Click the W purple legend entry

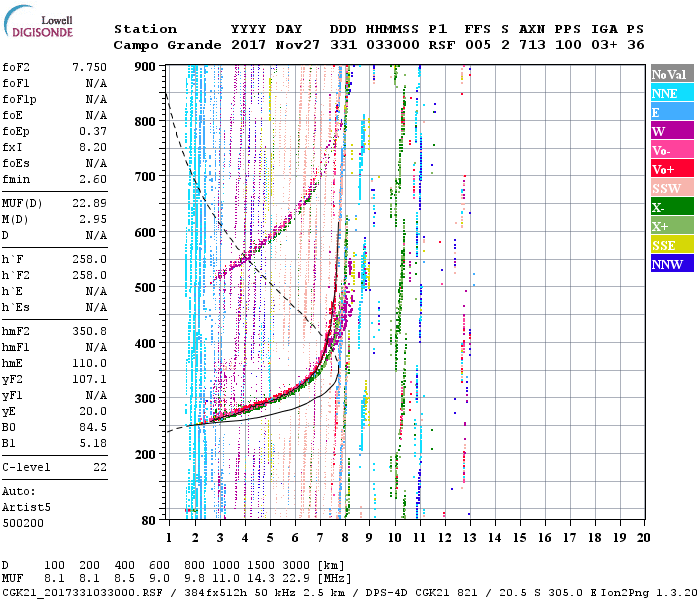coord(670,132)
